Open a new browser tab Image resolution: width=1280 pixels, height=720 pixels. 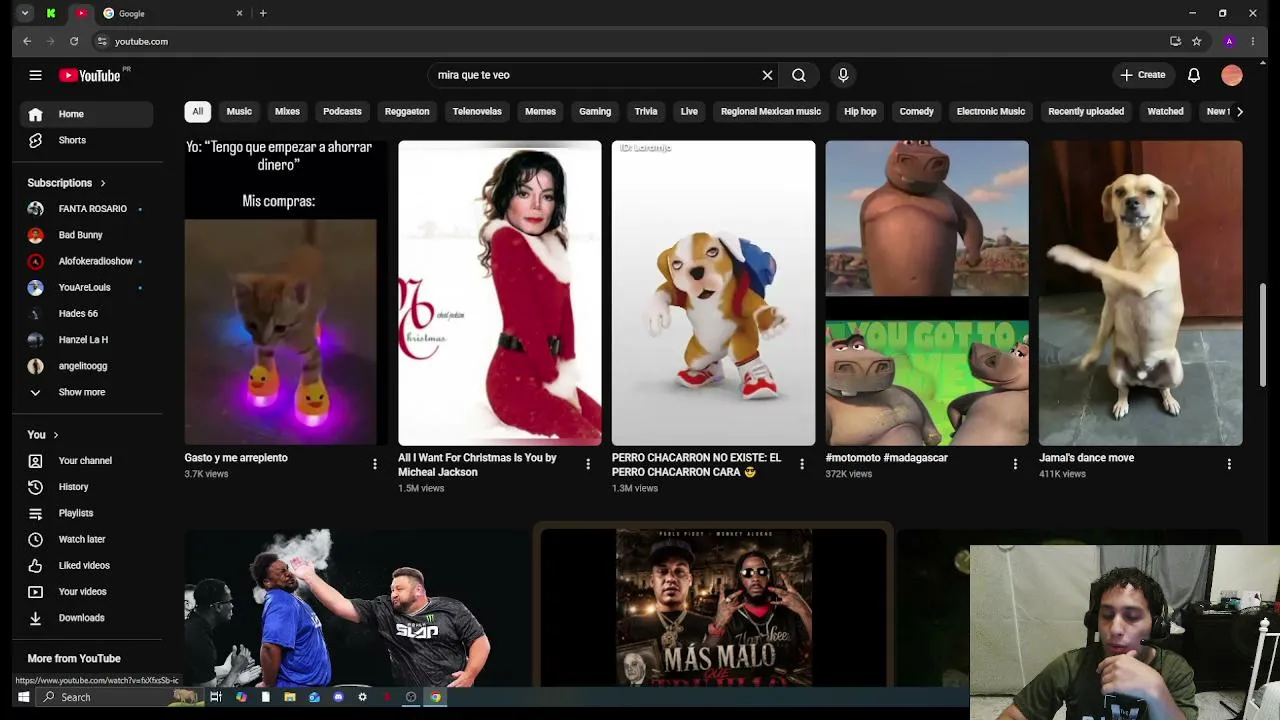263,13
